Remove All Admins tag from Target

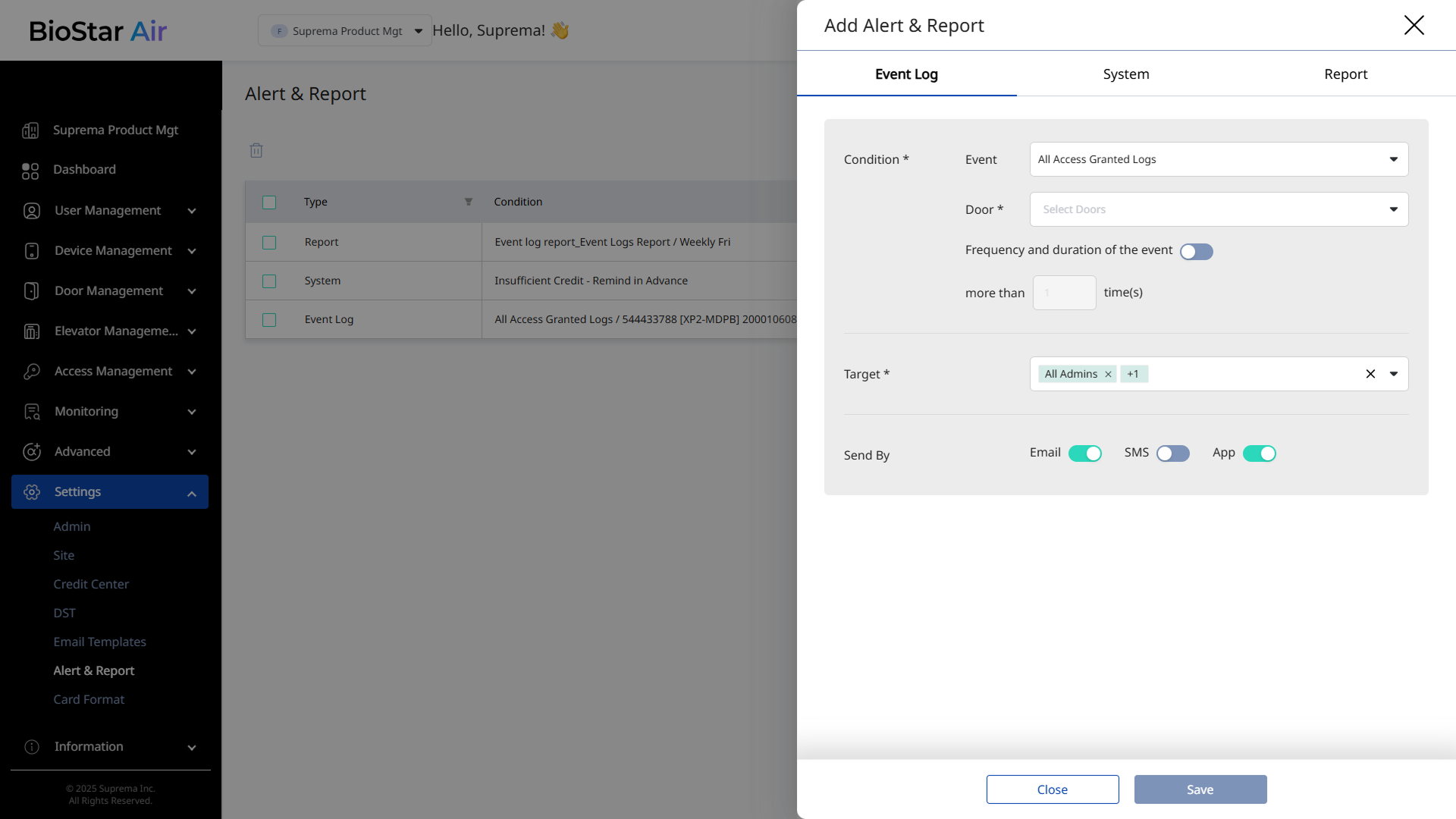point(1108,375)
